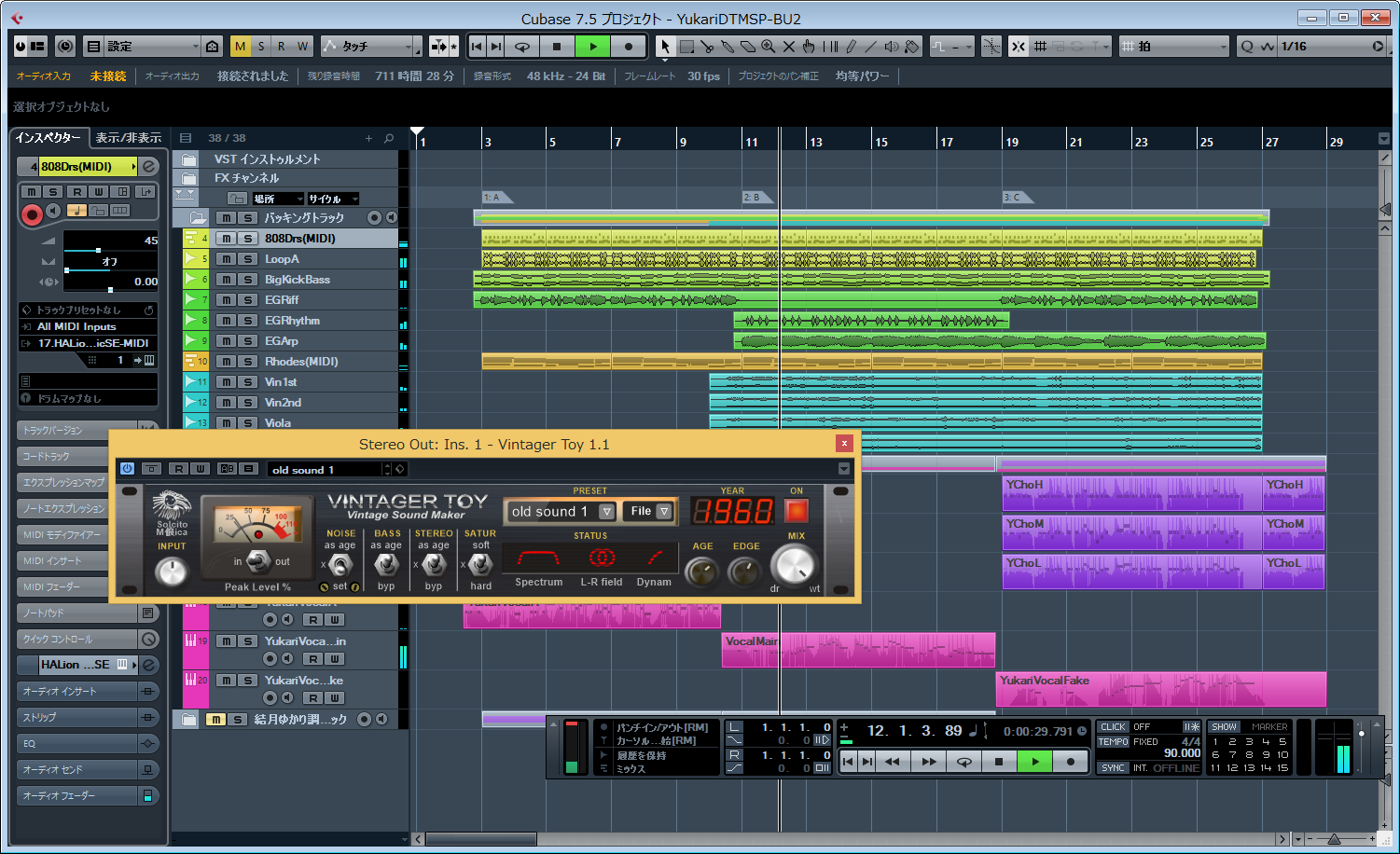Select the Play speaker tool
Image resolution: width=1400 pixels, height=854 pixels.
(x=892, y=46)
